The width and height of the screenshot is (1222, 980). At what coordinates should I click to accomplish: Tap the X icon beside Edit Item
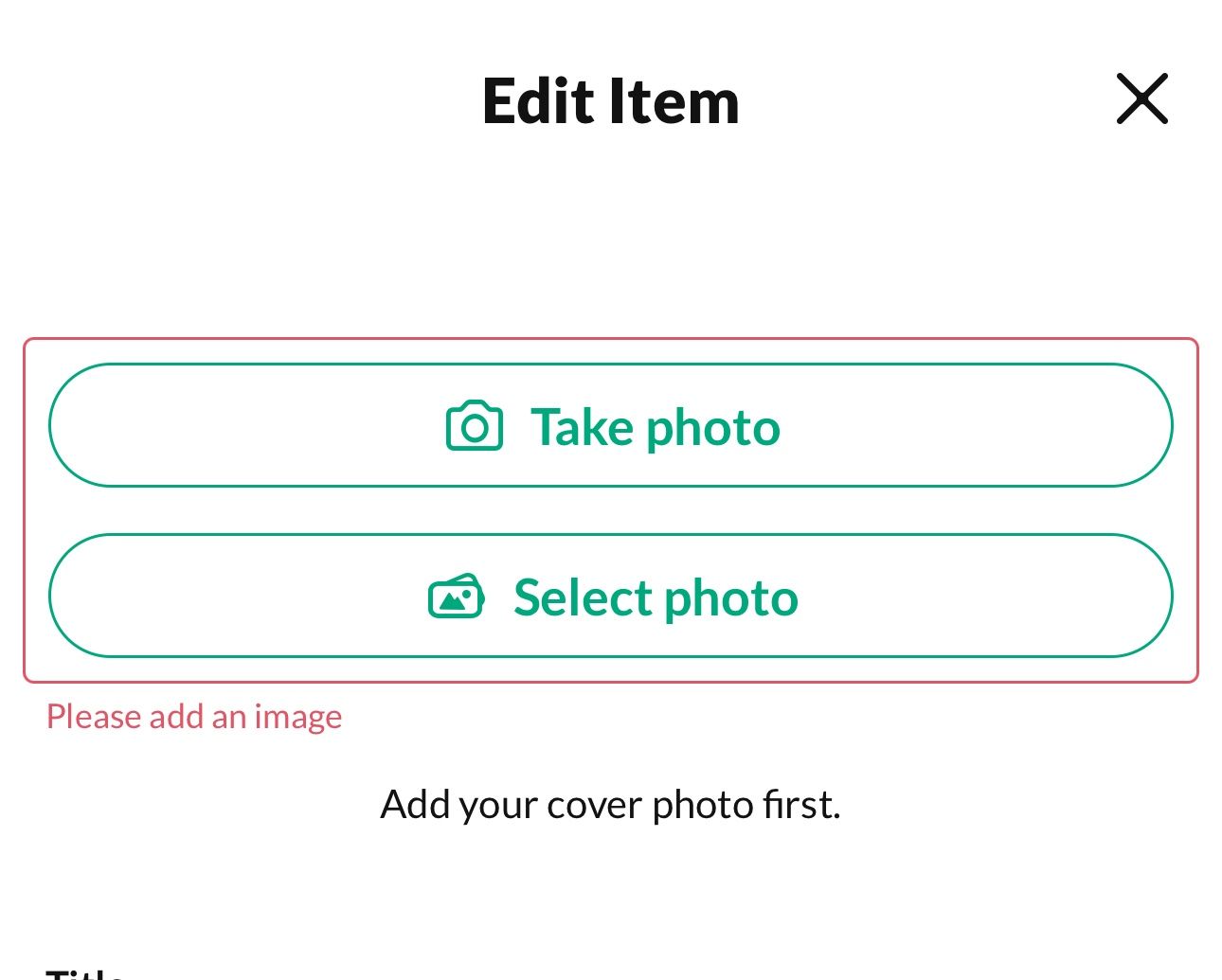coord(1141,98)
